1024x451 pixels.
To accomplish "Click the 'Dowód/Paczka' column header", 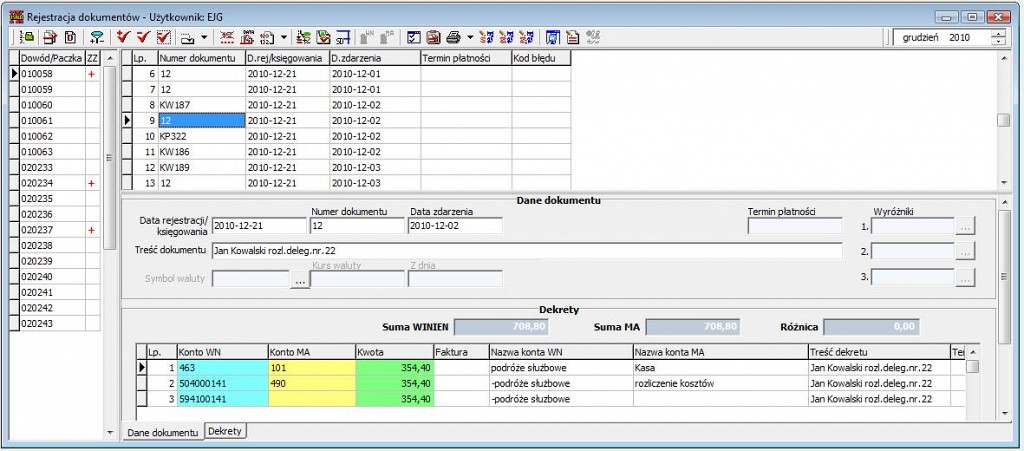I will (52, 59).
